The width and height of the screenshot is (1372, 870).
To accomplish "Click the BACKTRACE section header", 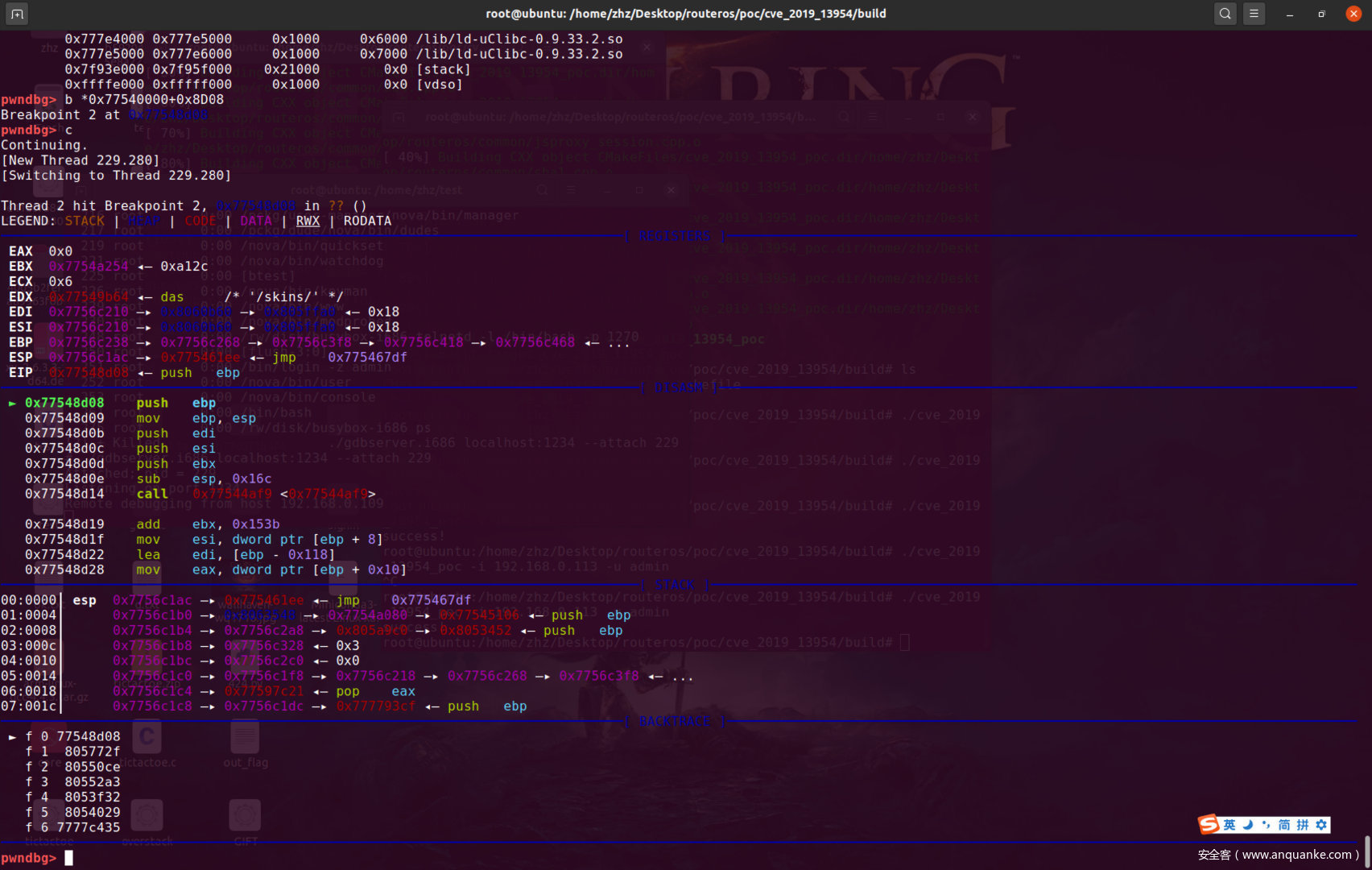I will [x=676, y=721].
